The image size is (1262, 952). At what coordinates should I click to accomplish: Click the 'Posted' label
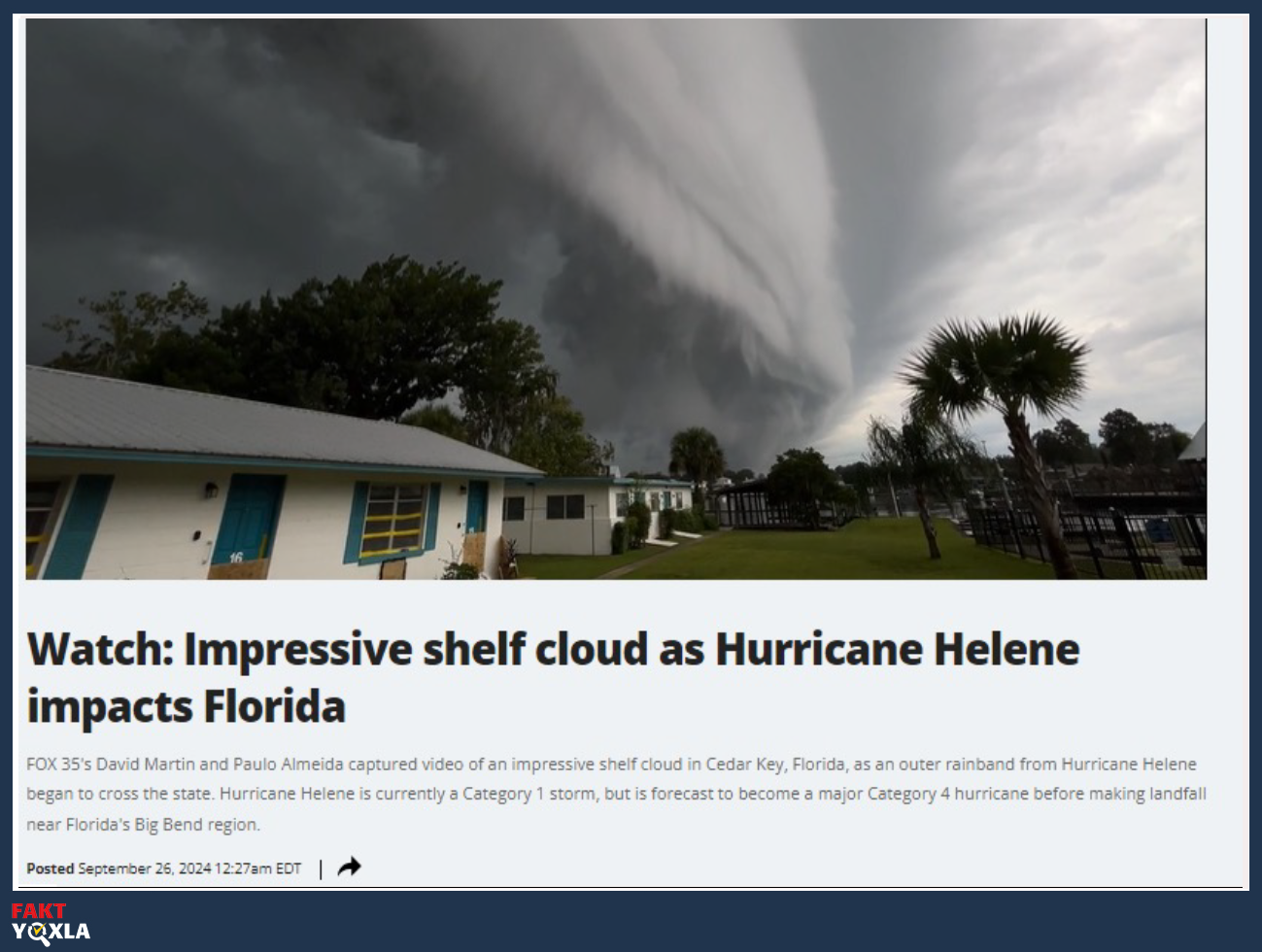(x=51, y=868)
